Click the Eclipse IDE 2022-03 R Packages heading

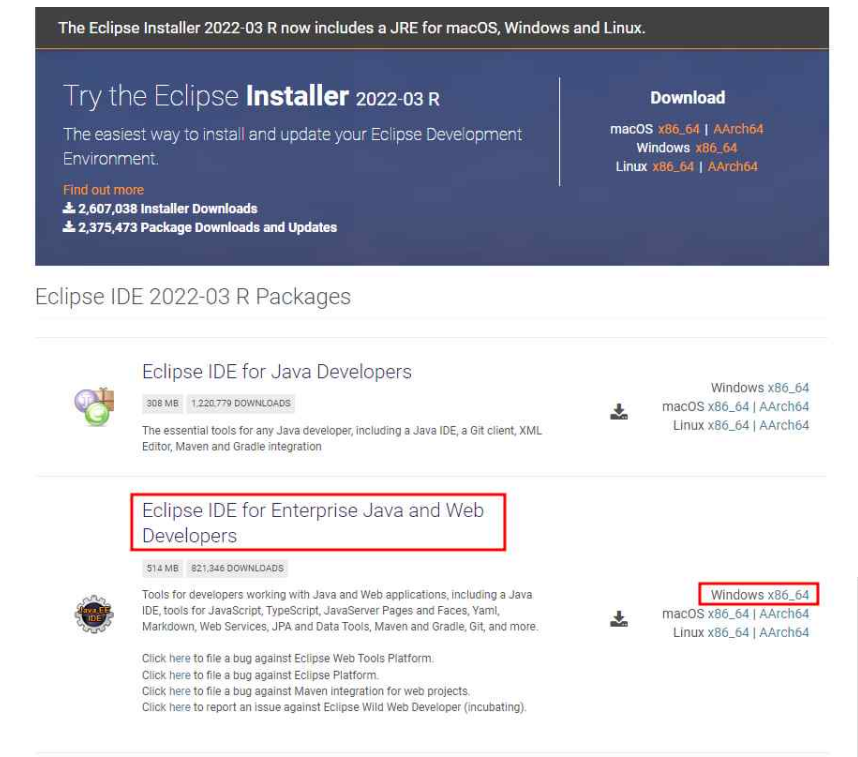(193, 297)
